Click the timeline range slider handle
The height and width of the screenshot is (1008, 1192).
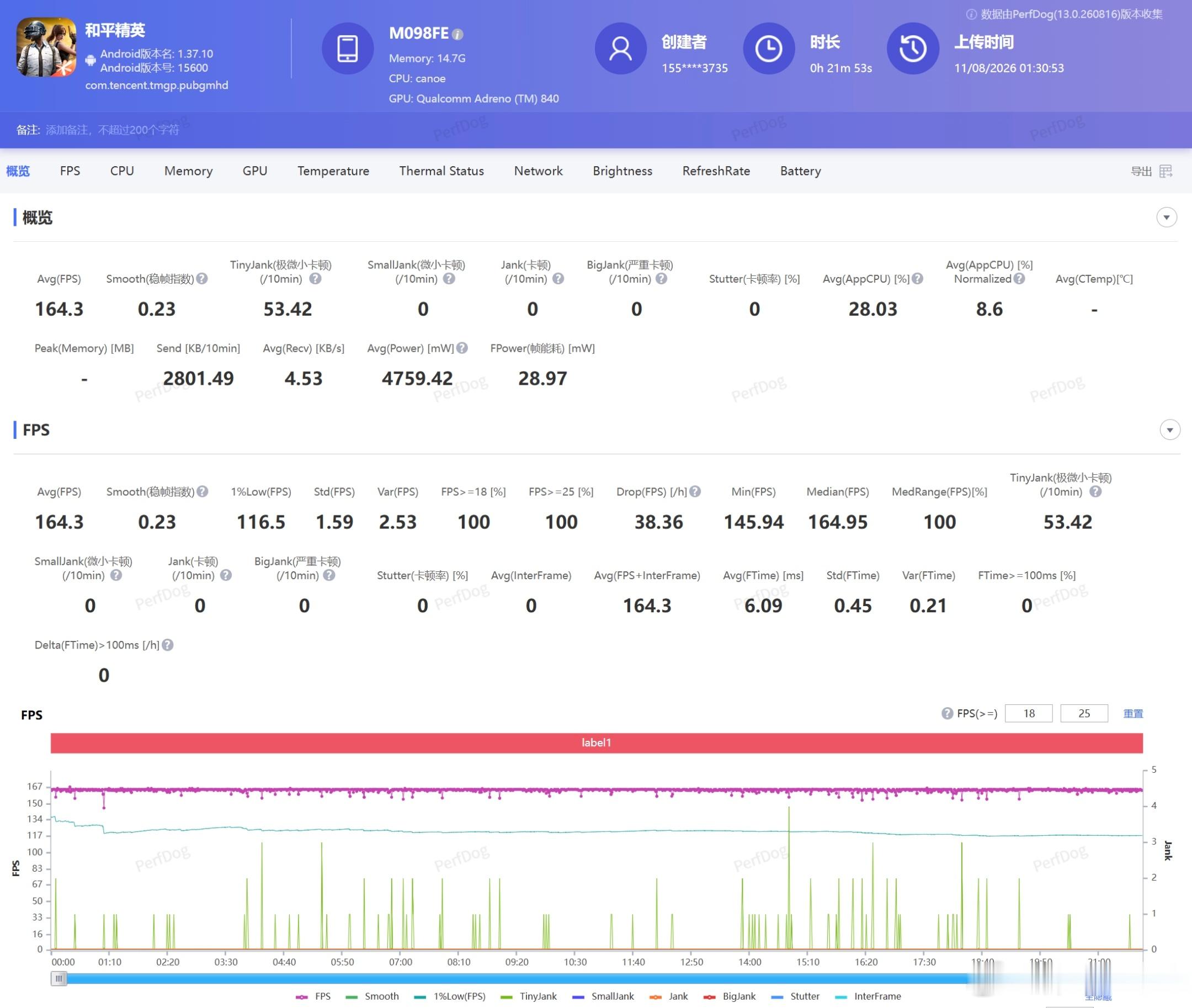[58, 978]
